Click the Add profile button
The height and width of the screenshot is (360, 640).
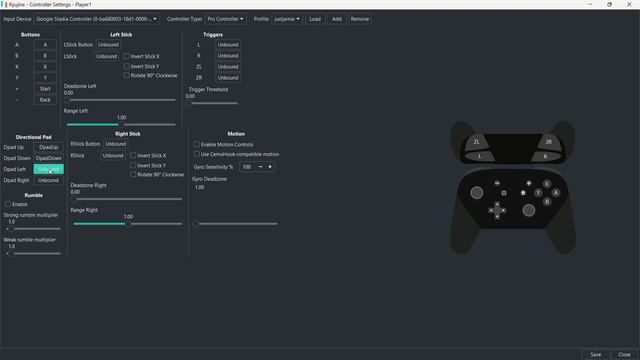(x=336, y=19)
